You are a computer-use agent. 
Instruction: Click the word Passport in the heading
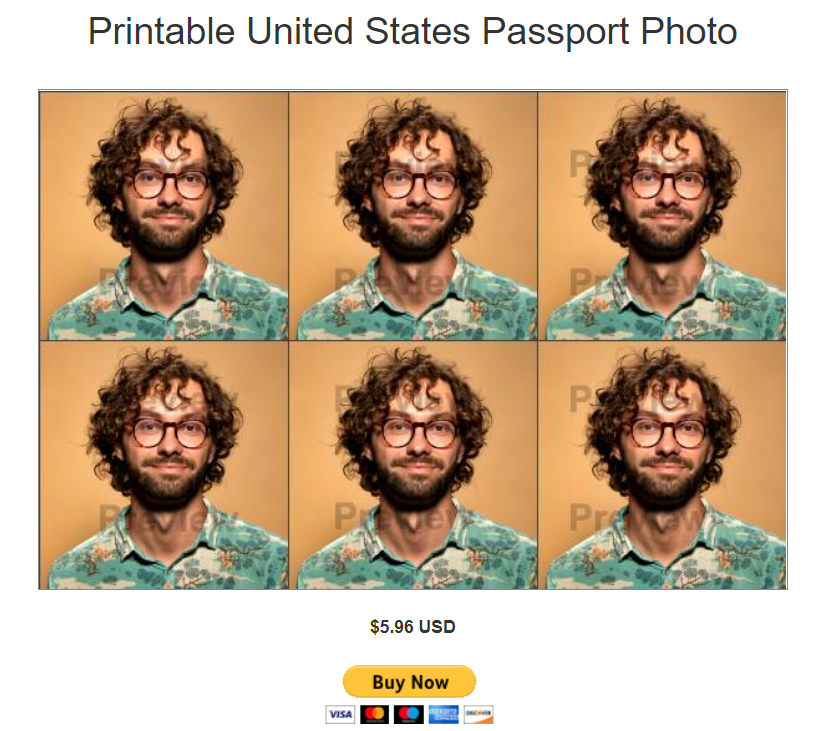pos(555,31)
